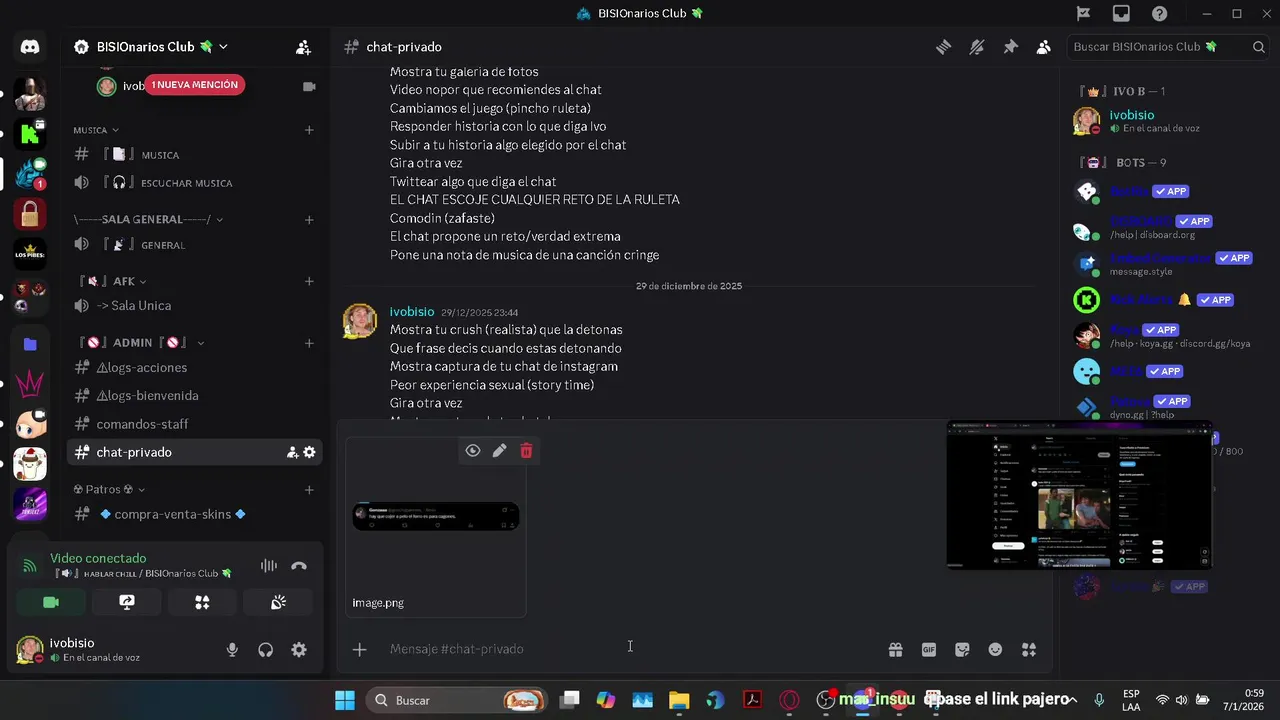
Task: Mute microphone toggle
Action: click(232, 650)
